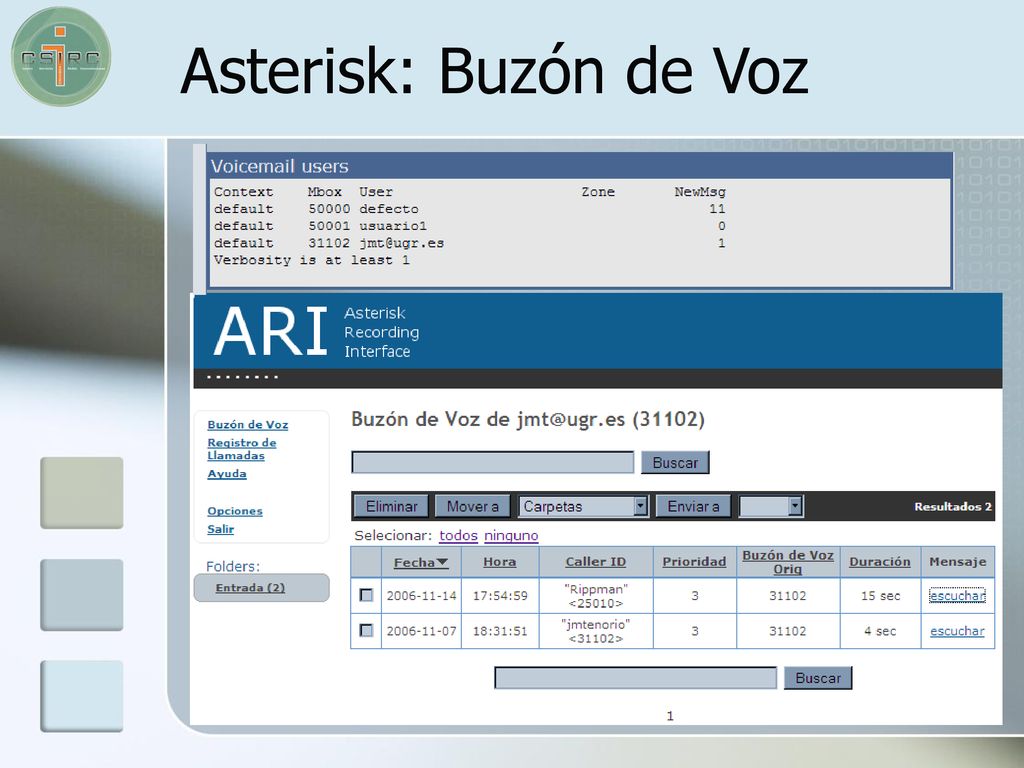Focus the top search input field
This screenshot has width=1024, height=768.
tap(492, 462)
